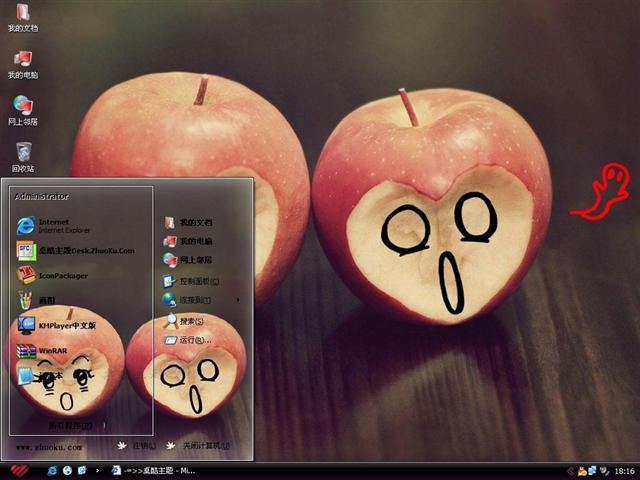
Task: Expand hidden system tray icons arrow
Action: click(570, 471)
